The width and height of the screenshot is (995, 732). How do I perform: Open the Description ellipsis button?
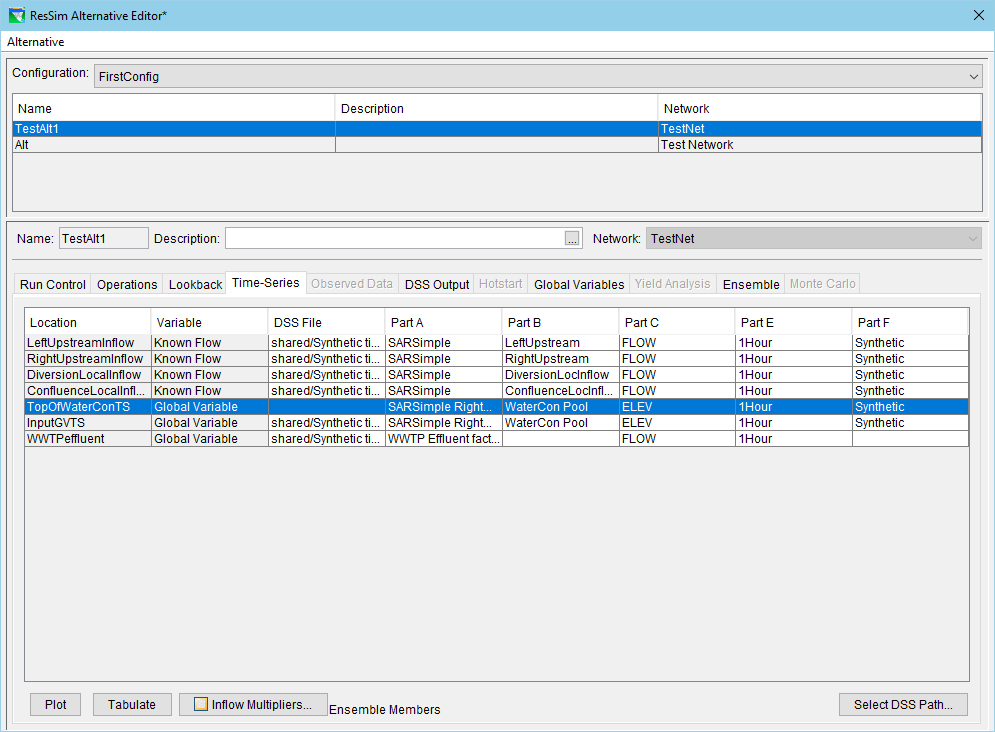point(572,238)
